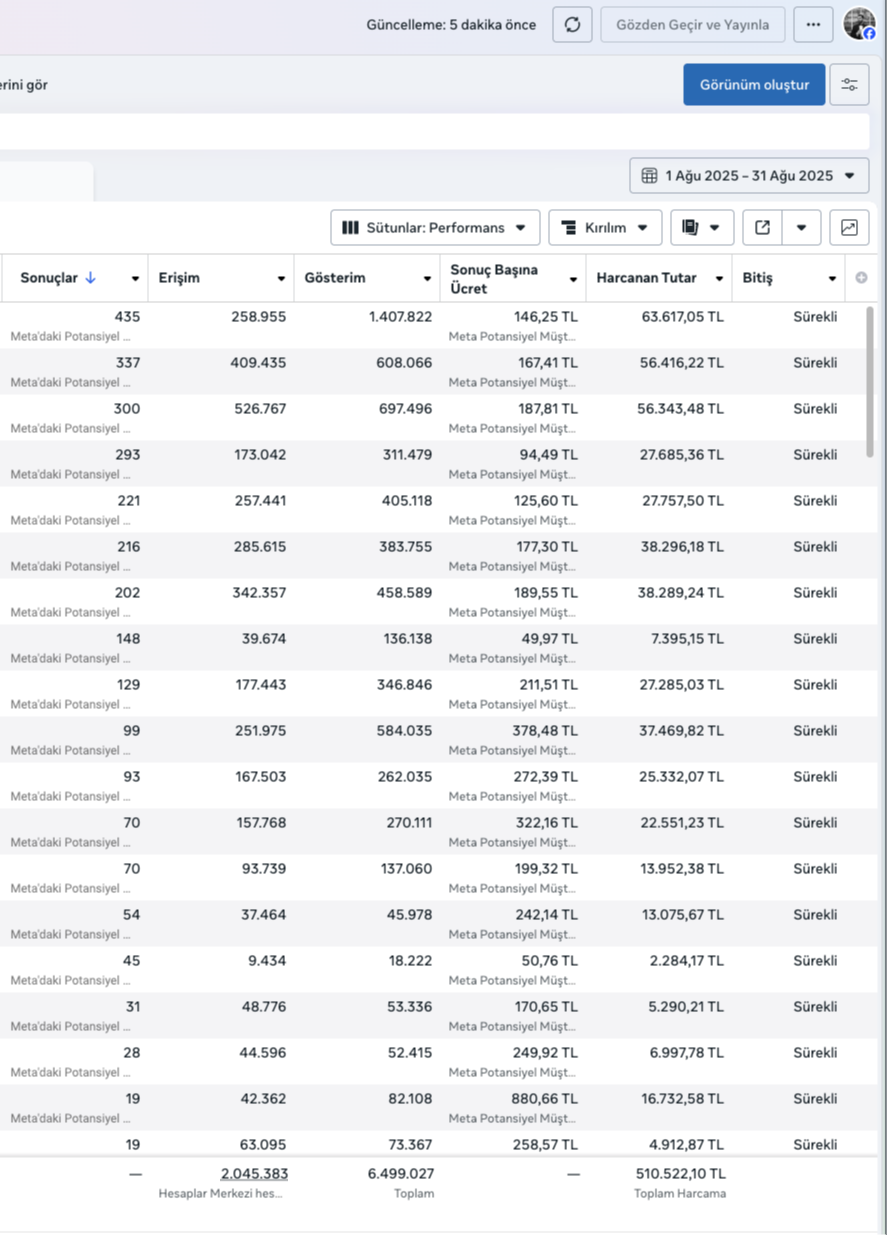Click the underlined total reach 2.045.383
This screenshot has width=887, height=1235.
[254, 1174]
